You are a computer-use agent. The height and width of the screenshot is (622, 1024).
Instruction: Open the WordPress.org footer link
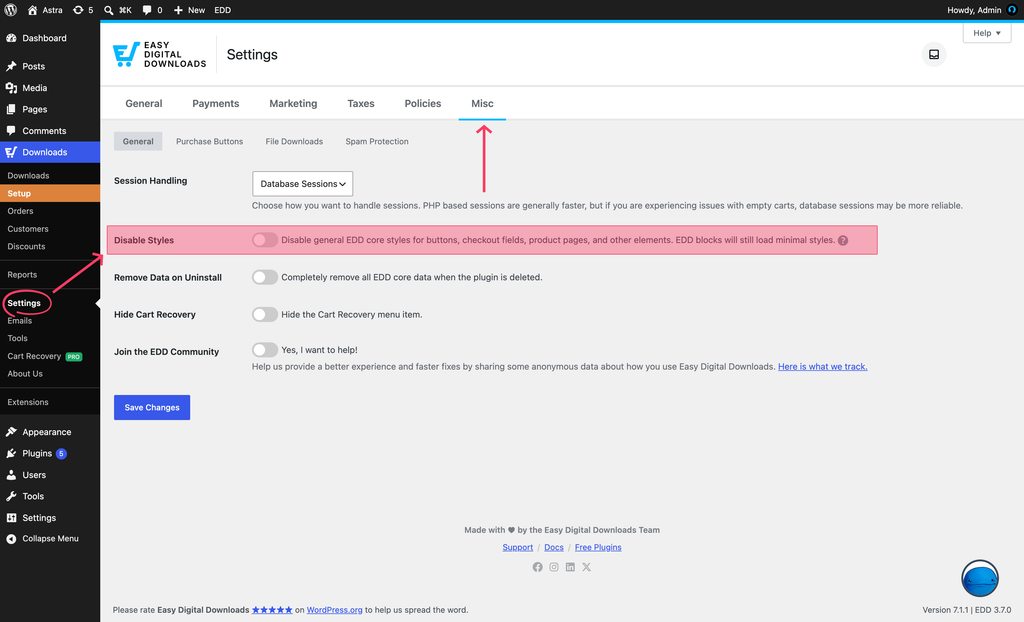coord(334,610)
